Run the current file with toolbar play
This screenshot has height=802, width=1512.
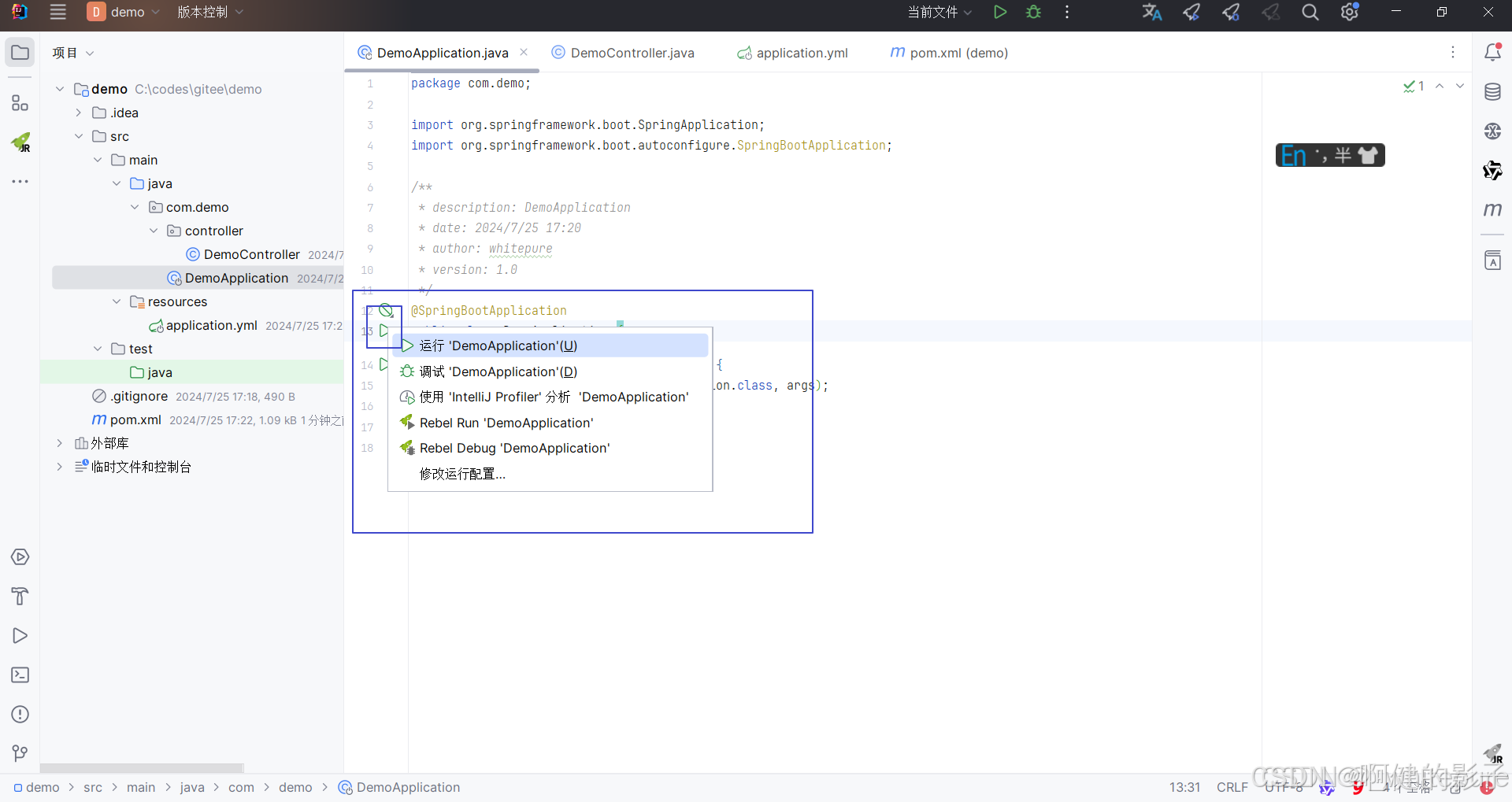click(1000, 12)
